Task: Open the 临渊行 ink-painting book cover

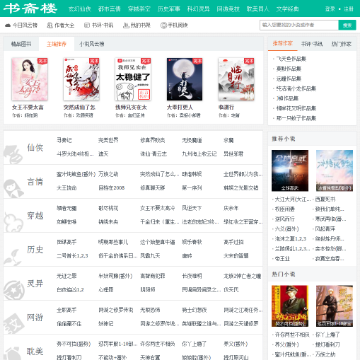Action: click(x=236, y=79)
